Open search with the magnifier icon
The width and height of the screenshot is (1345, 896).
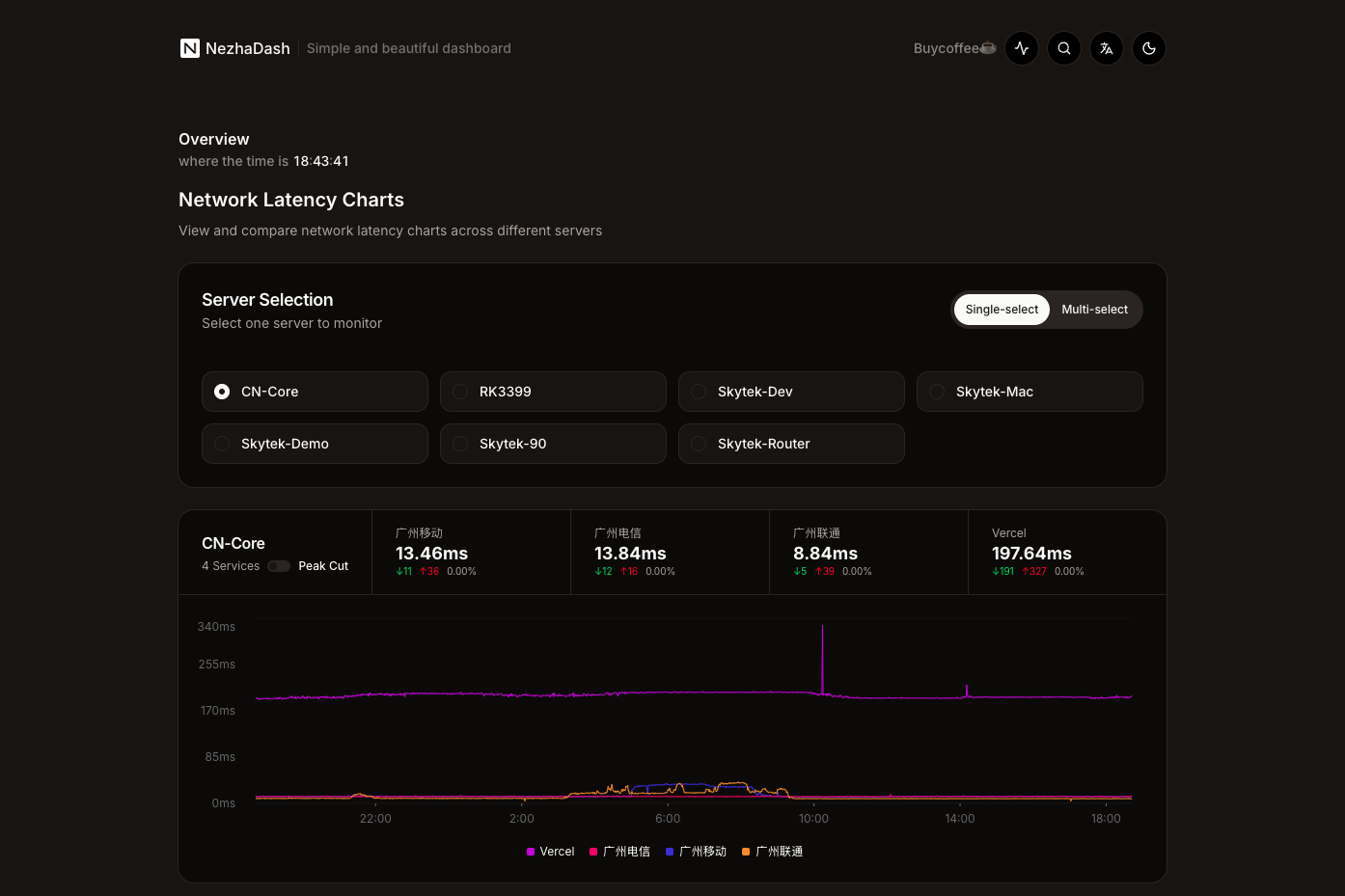coord(1064,48)
